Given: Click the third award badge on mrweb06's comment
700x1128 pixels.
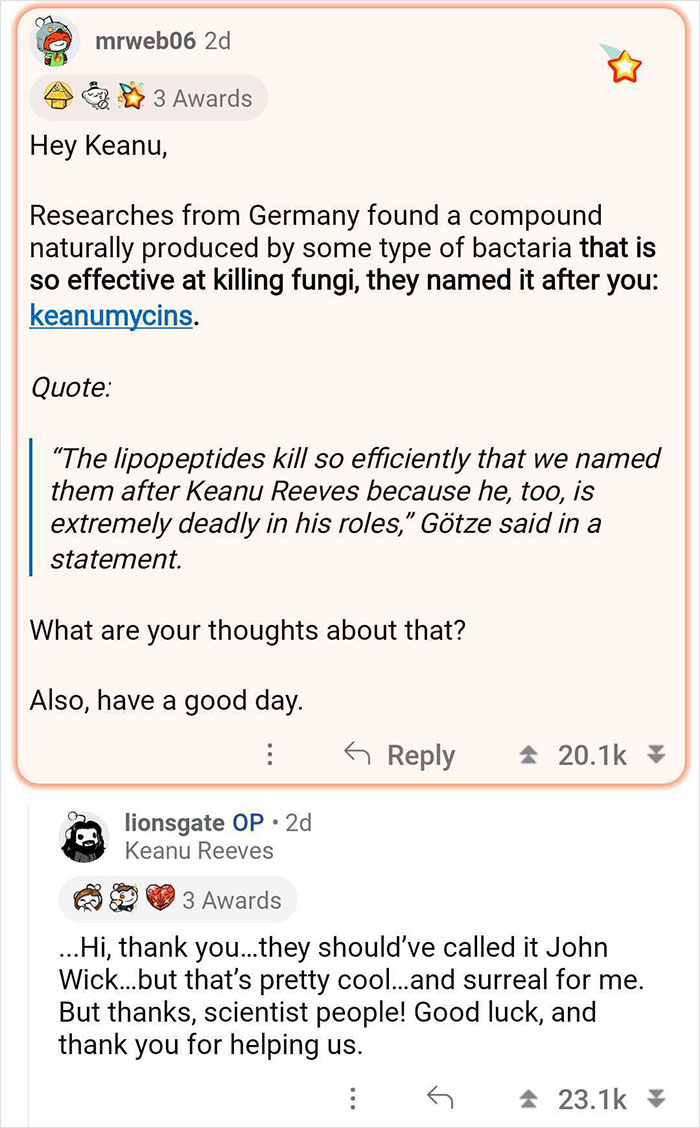Looking at the screenshot, I should [x=131, y=98].
